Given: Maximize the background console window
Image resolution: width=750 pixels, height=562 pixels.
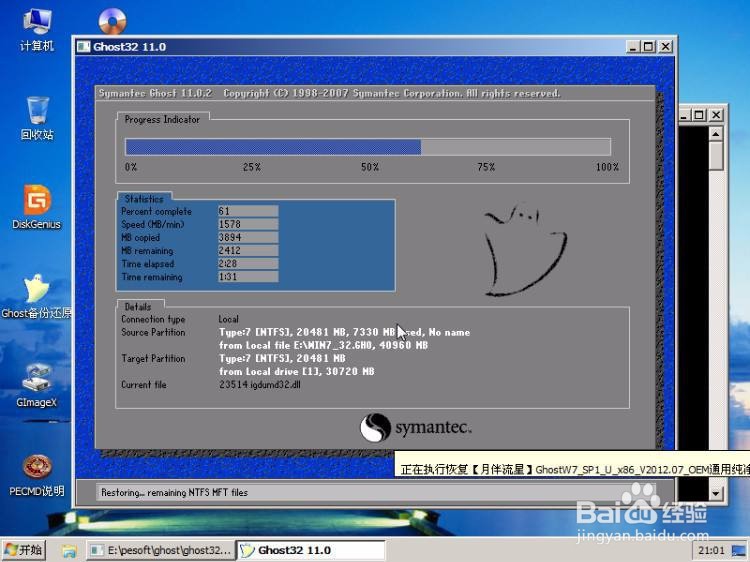Looking at the screenshot, I should pos(699,115).
